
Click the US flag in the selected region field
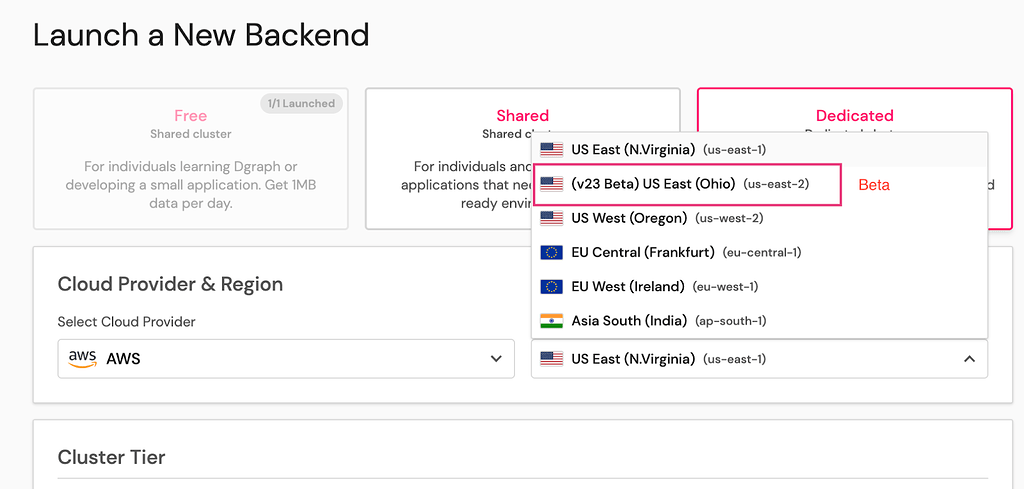[551, 359]
